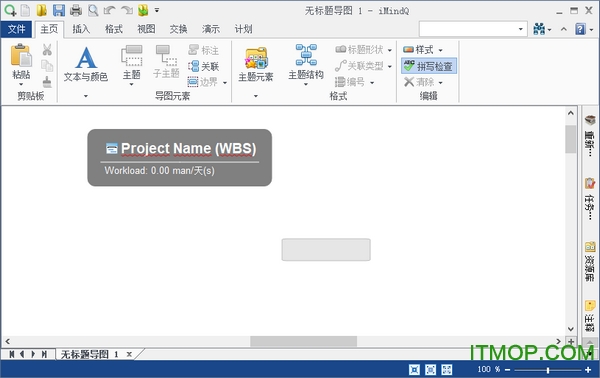Click the 关联 relationship button
This screenshot has width=600, height=378.
pos(204,66)
